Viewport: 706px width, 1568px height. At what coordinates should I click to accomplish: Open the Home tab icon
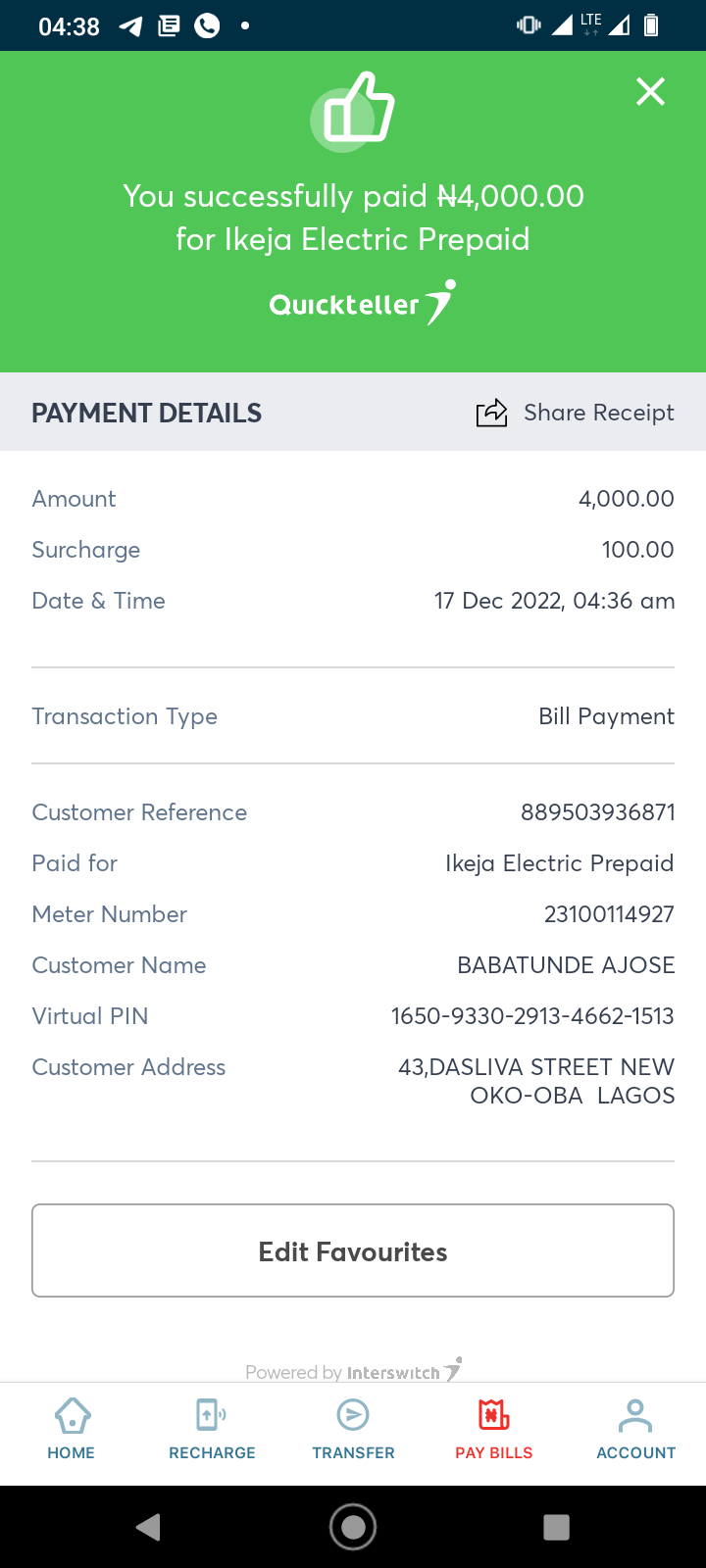coord(72,1416)
